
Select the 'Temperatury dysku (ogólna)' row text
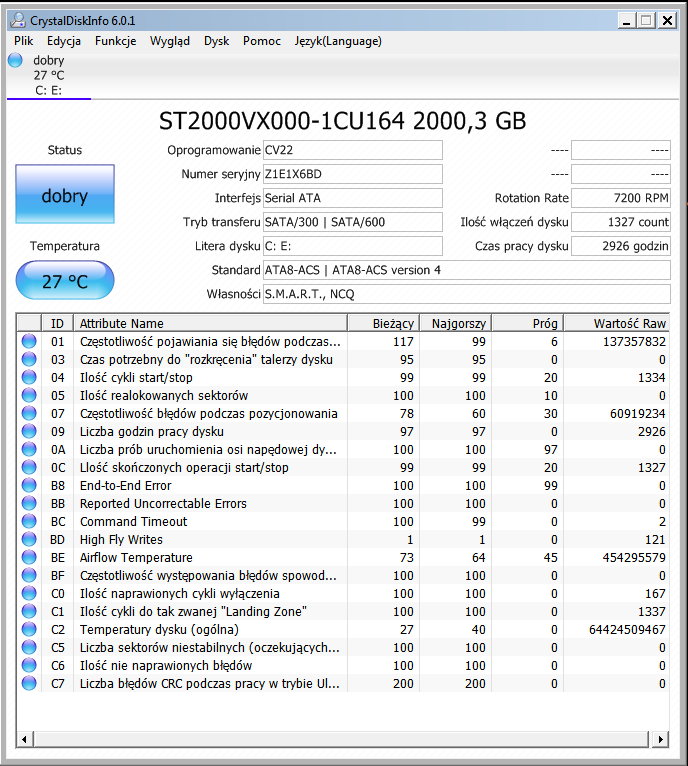point(159,629)
